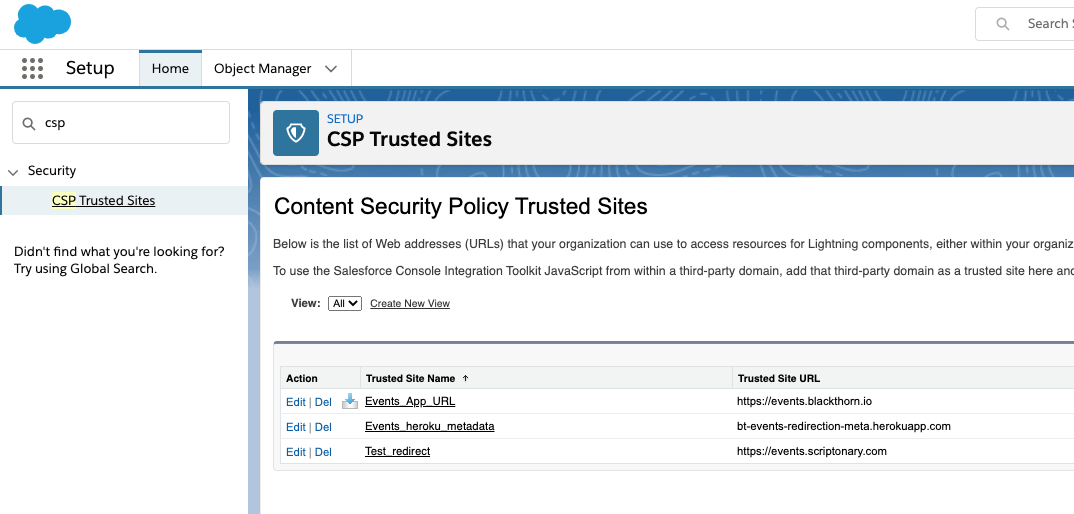Click the global Search box
The height and width of the screenshot is (514, 1074).
(x=1025, y=24)
